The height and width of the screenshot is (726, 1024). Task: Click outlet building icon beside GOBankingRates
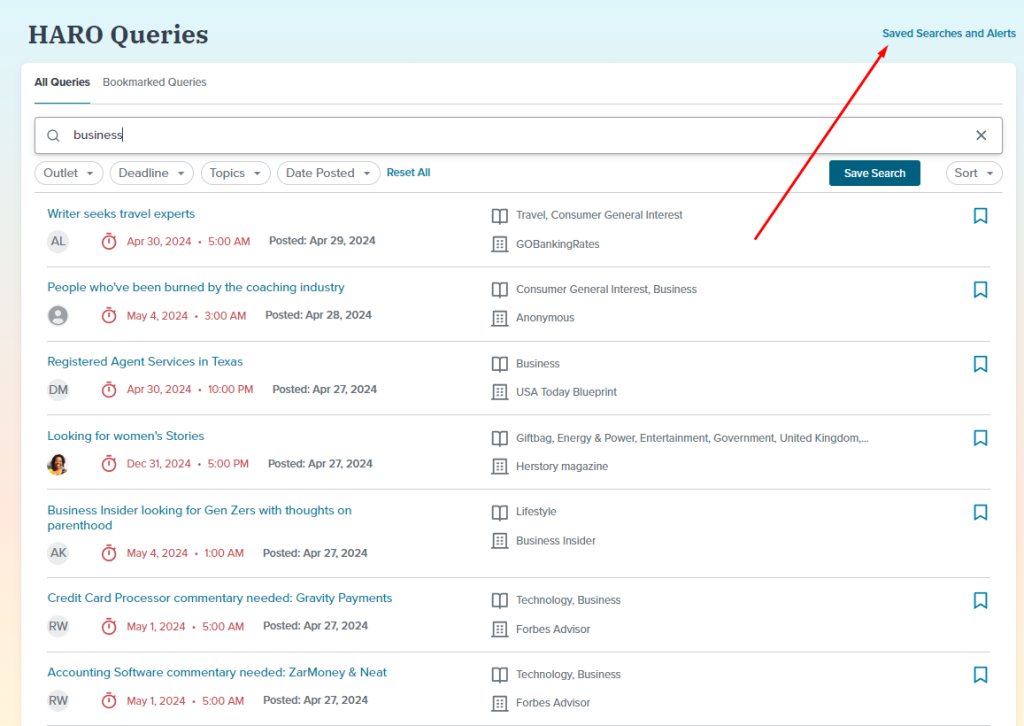point(500,244)
